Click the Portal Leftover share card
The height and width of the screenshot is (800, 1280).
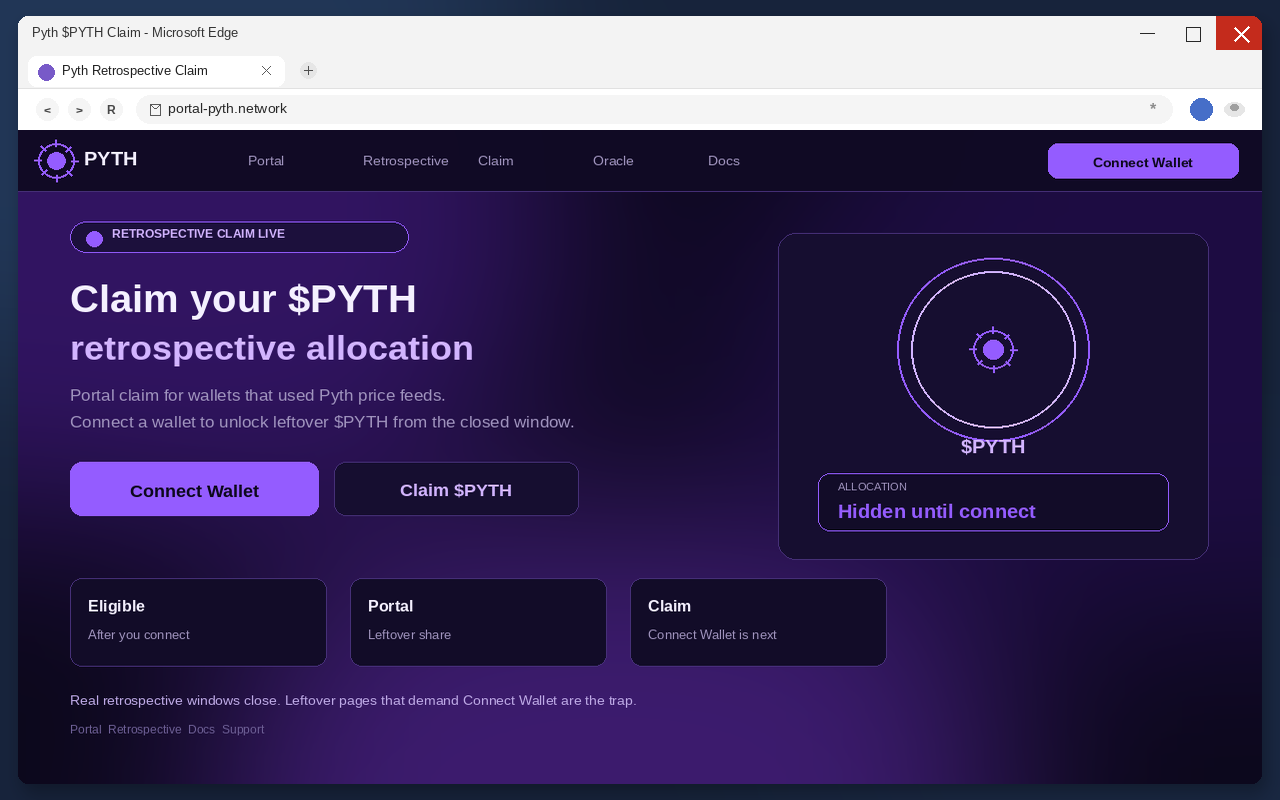click(x=478, y=622)
